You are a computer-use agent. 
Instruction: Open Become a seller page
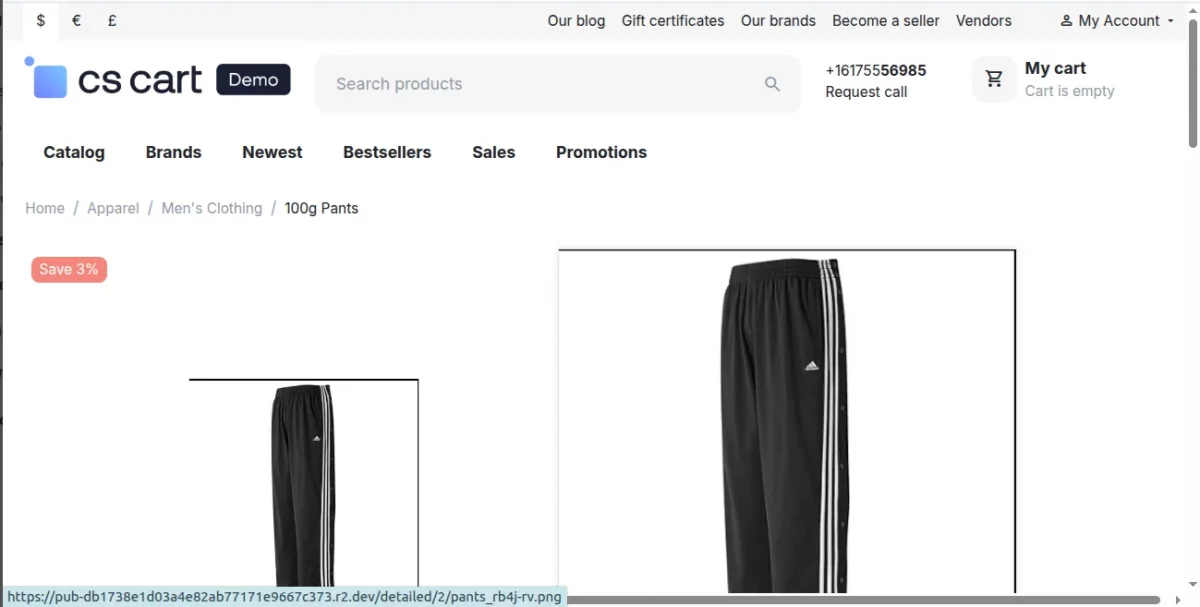point(886,20)
